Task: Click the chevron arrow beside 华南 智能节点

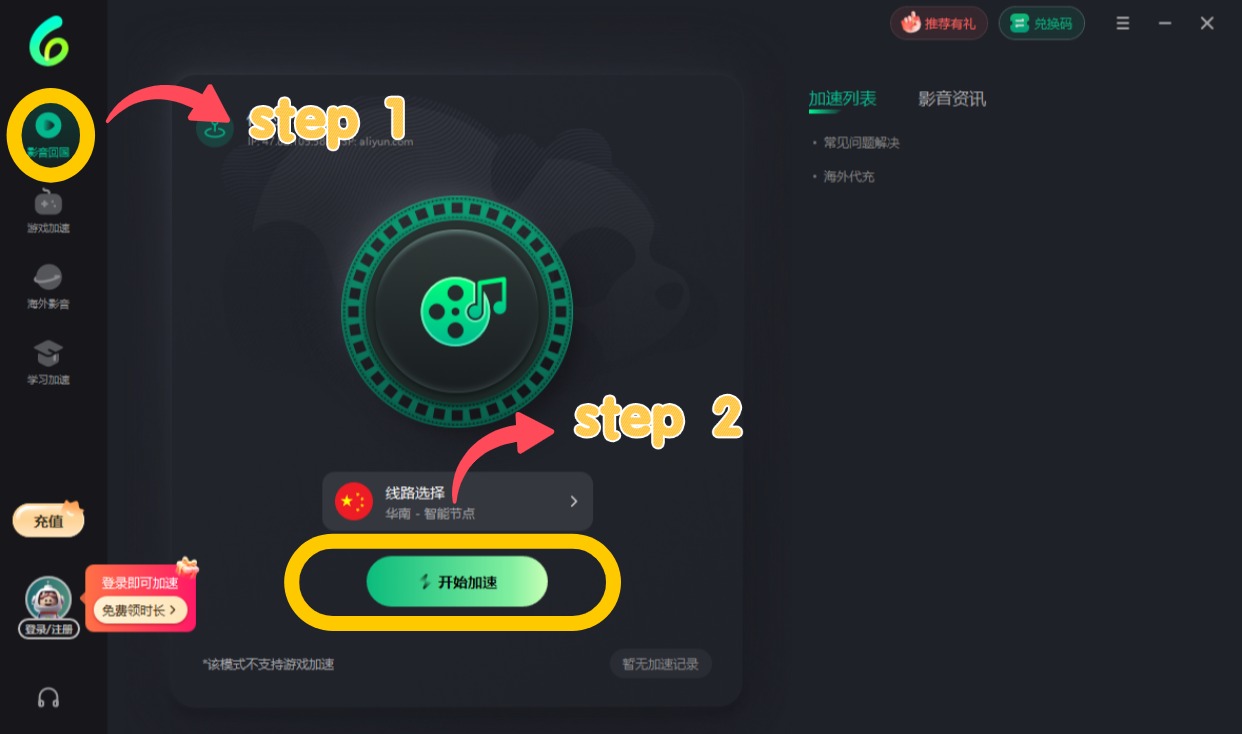Action: (x=574, y=501)
